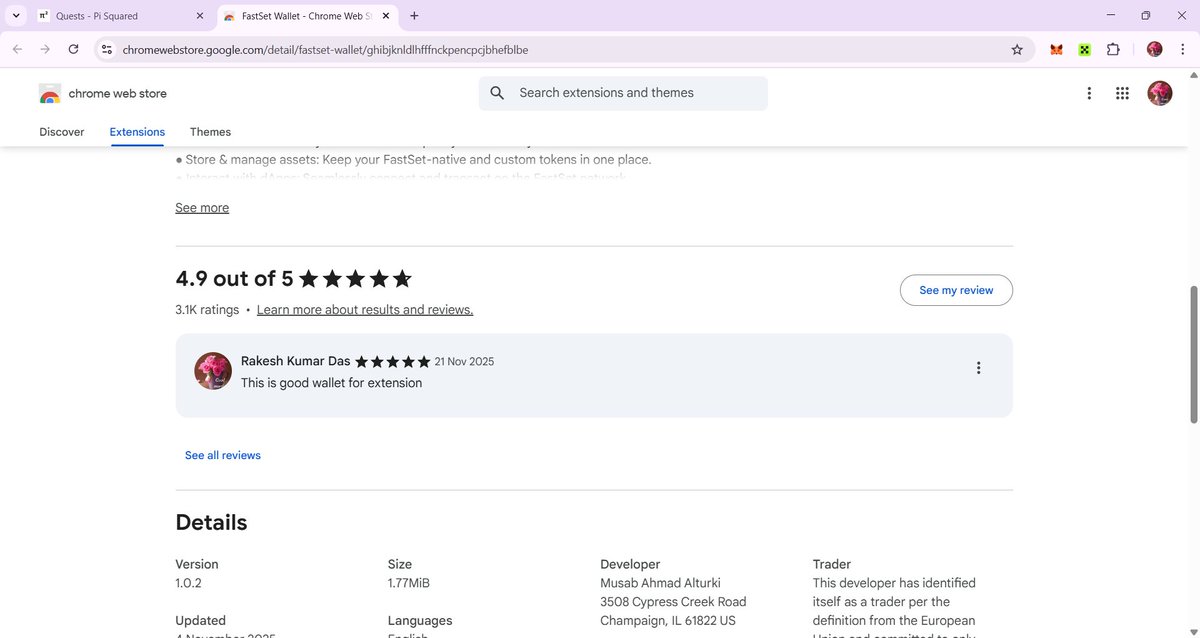Viewport: 1200px width, 638px height.
Task: Click the See my review button
Action: pos(956,290)
